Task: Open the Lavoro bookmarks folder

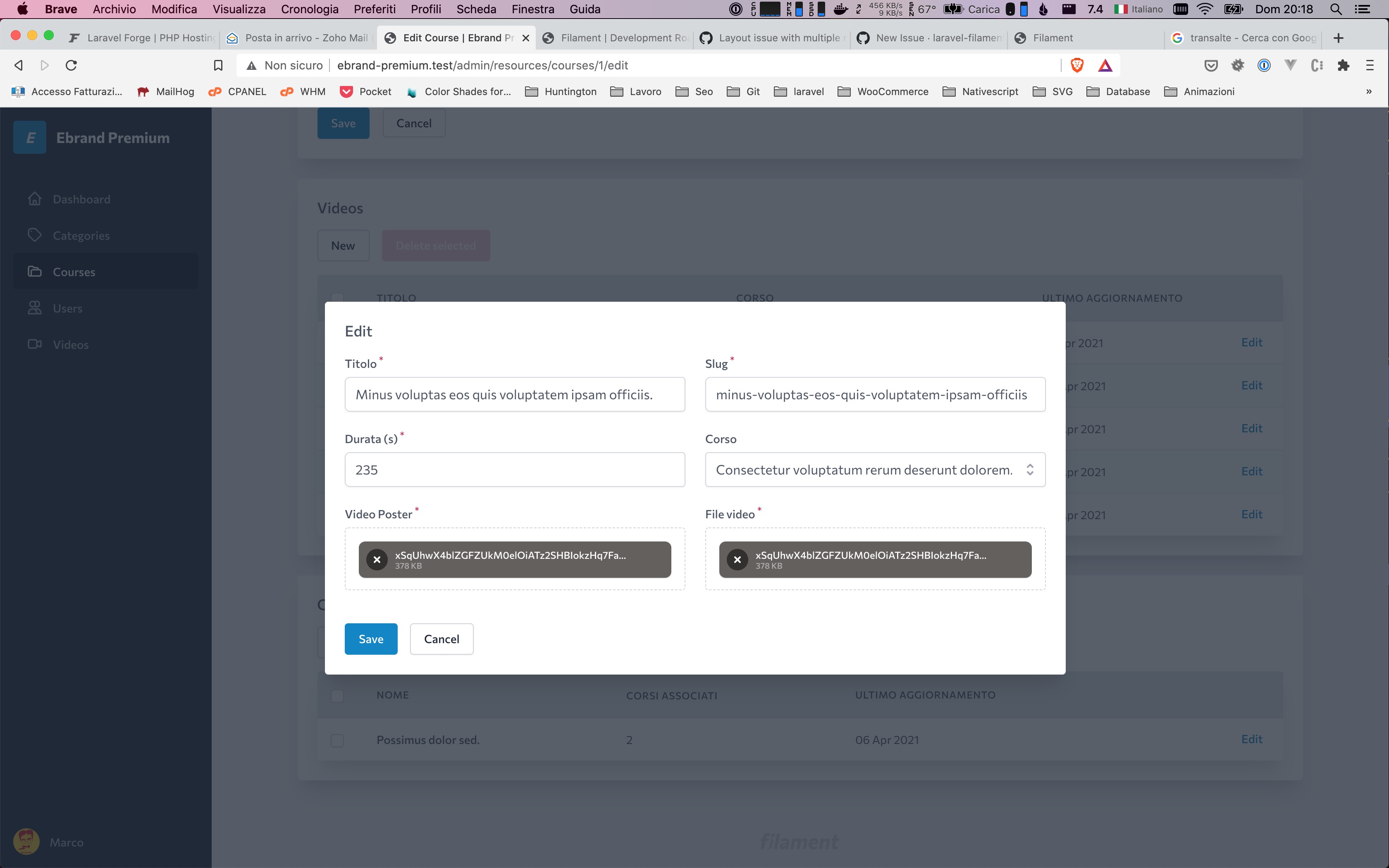Action: click(x=636, y=92)
